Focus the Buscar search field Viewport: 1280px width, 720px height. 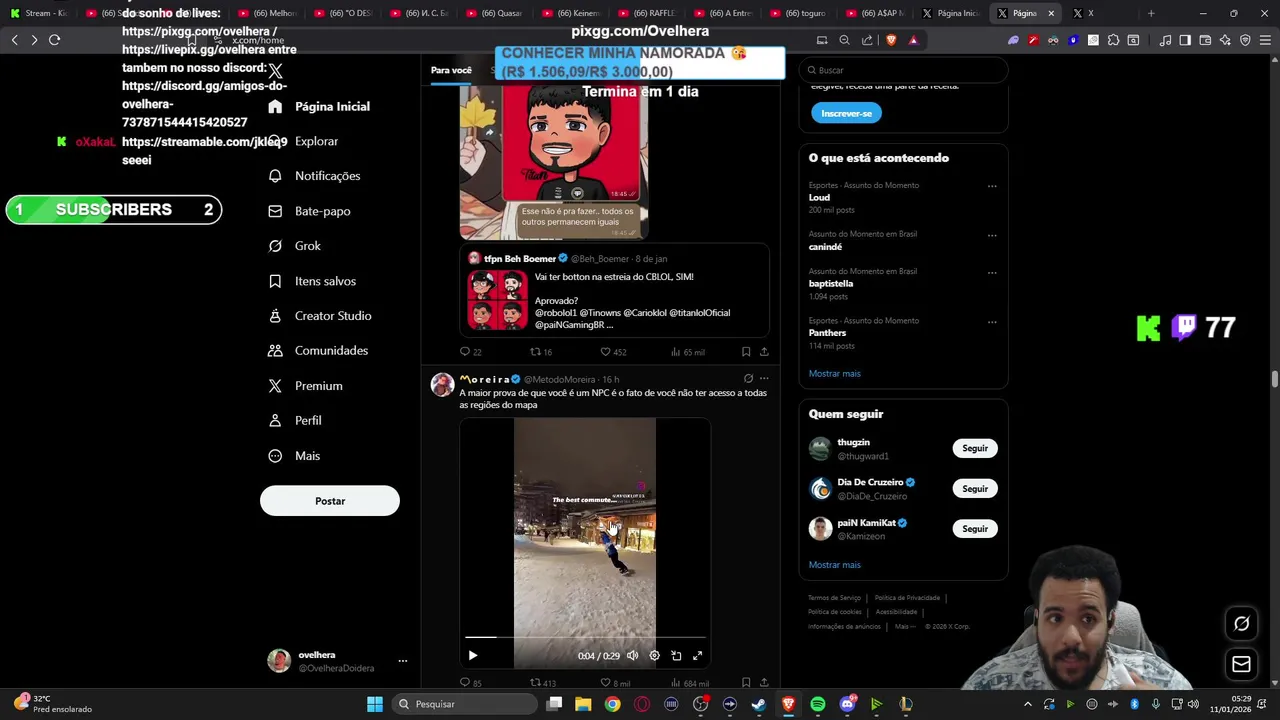coord(903,70)
